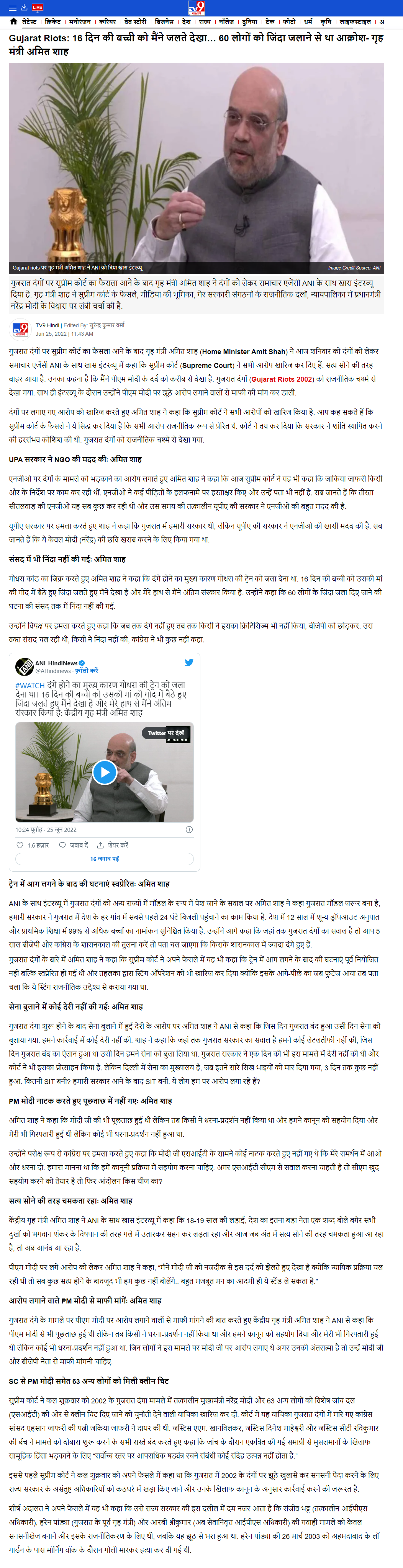Share the tweet via शेयर करें
Viewport: 403px width, 1568px height.
pyautogui.click(x=113, y=845)
